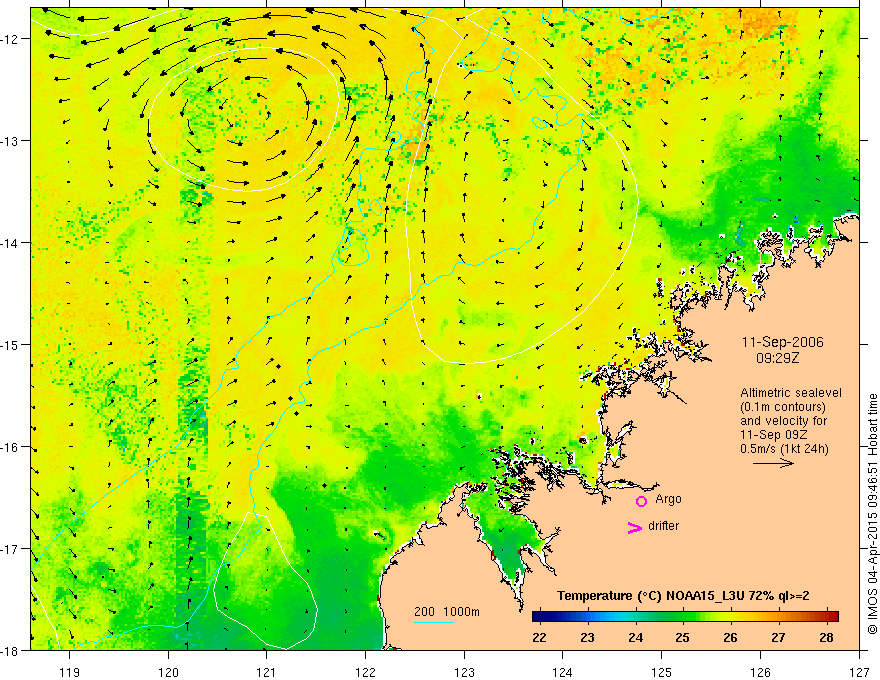
Task: Click the '25' colorbar tick label
Action: coord(682,637)
